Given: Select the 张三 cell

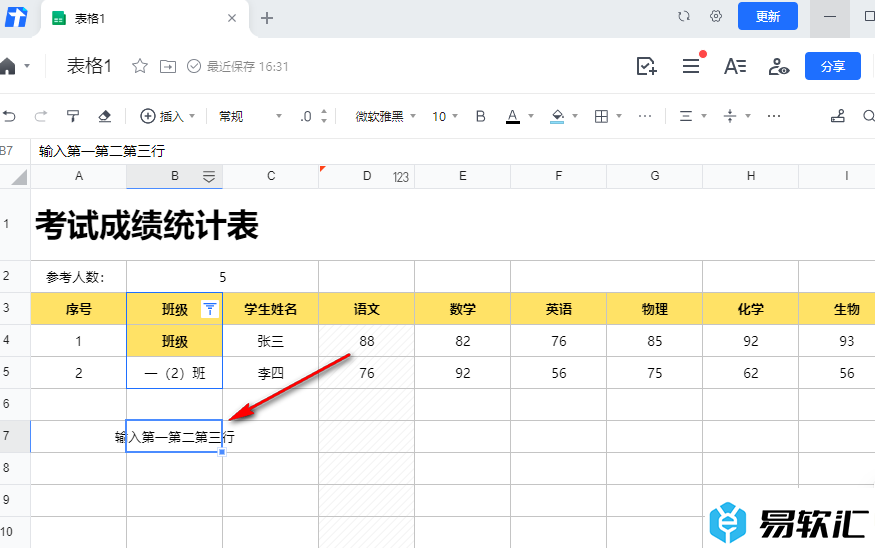Looking at the screenshot, I should point(271,341).
